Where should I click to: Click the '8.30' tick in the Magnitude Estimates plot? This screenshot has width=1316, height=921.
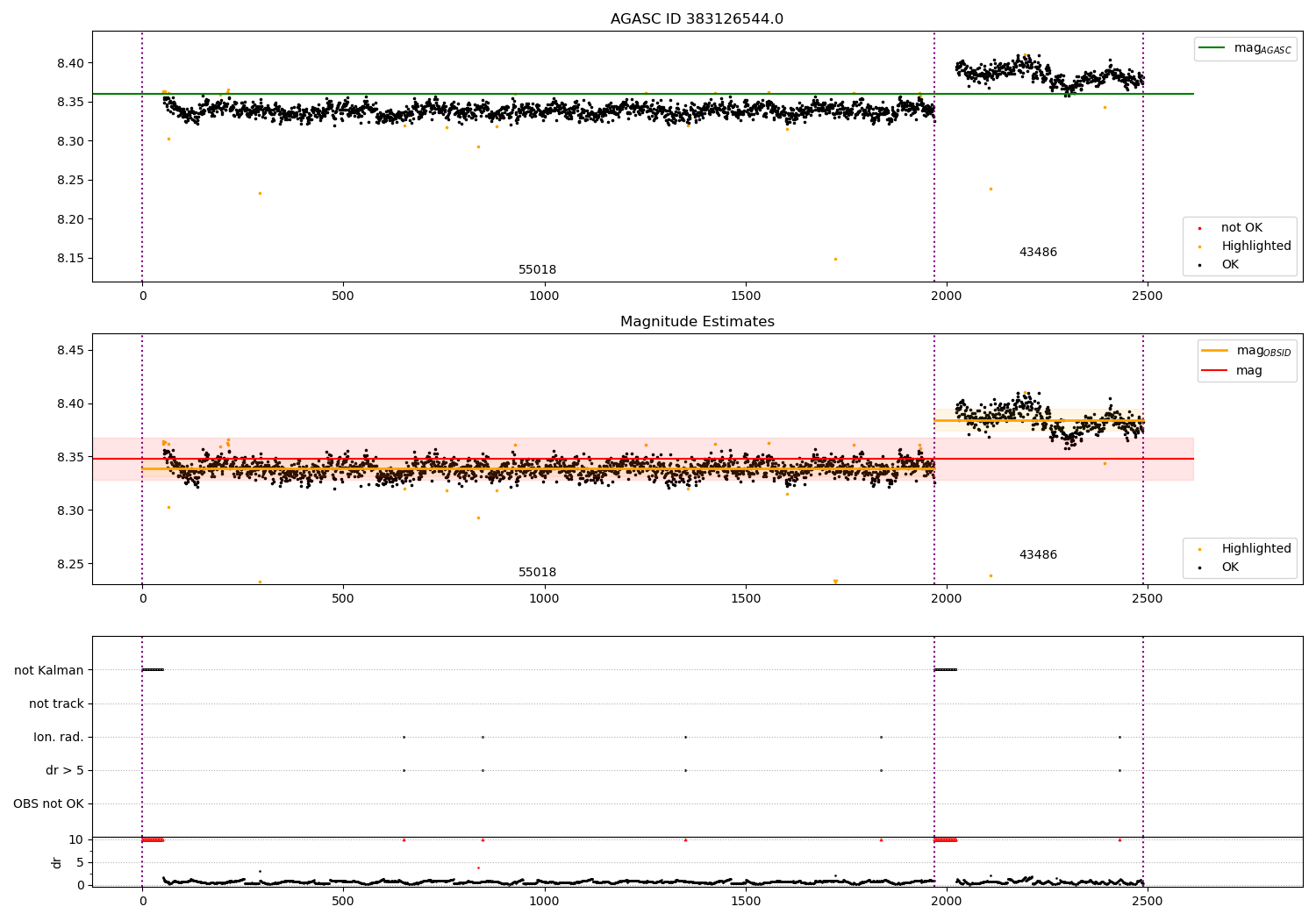pyautogui.click(x=70, y=510)
